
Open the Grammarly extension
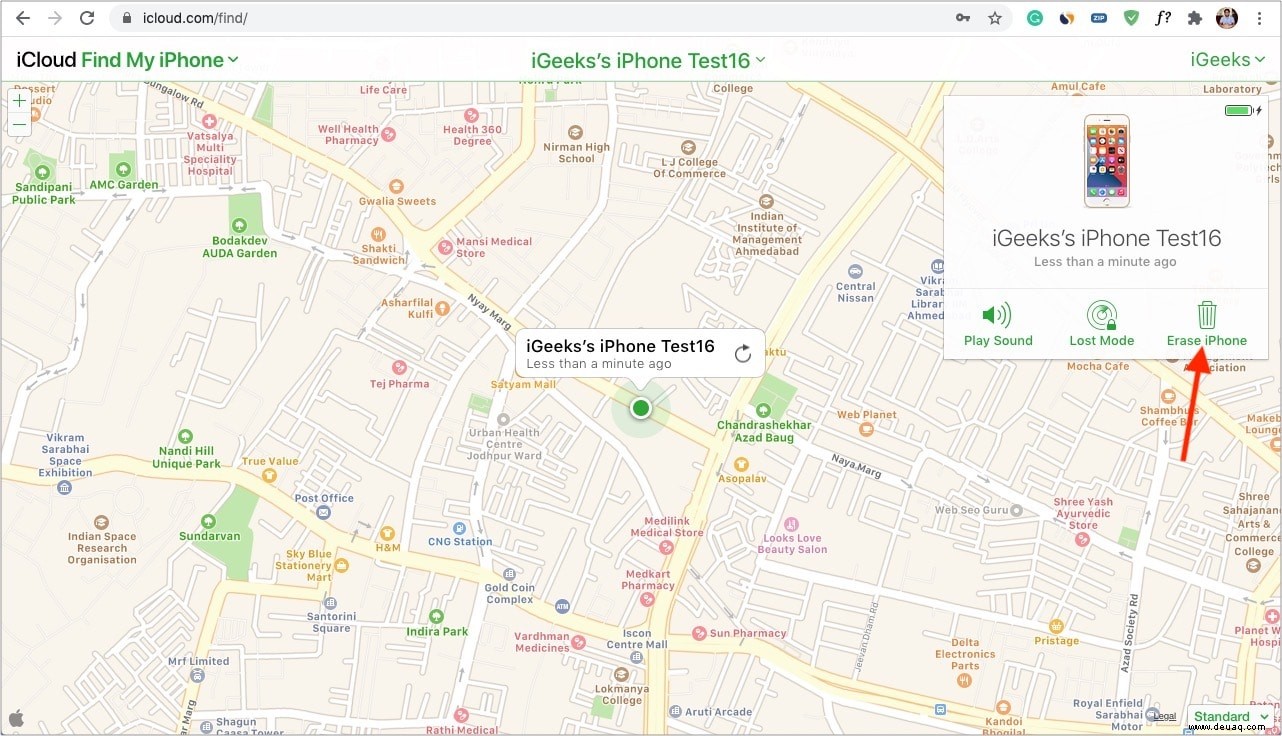click(x=1036, y=18)
